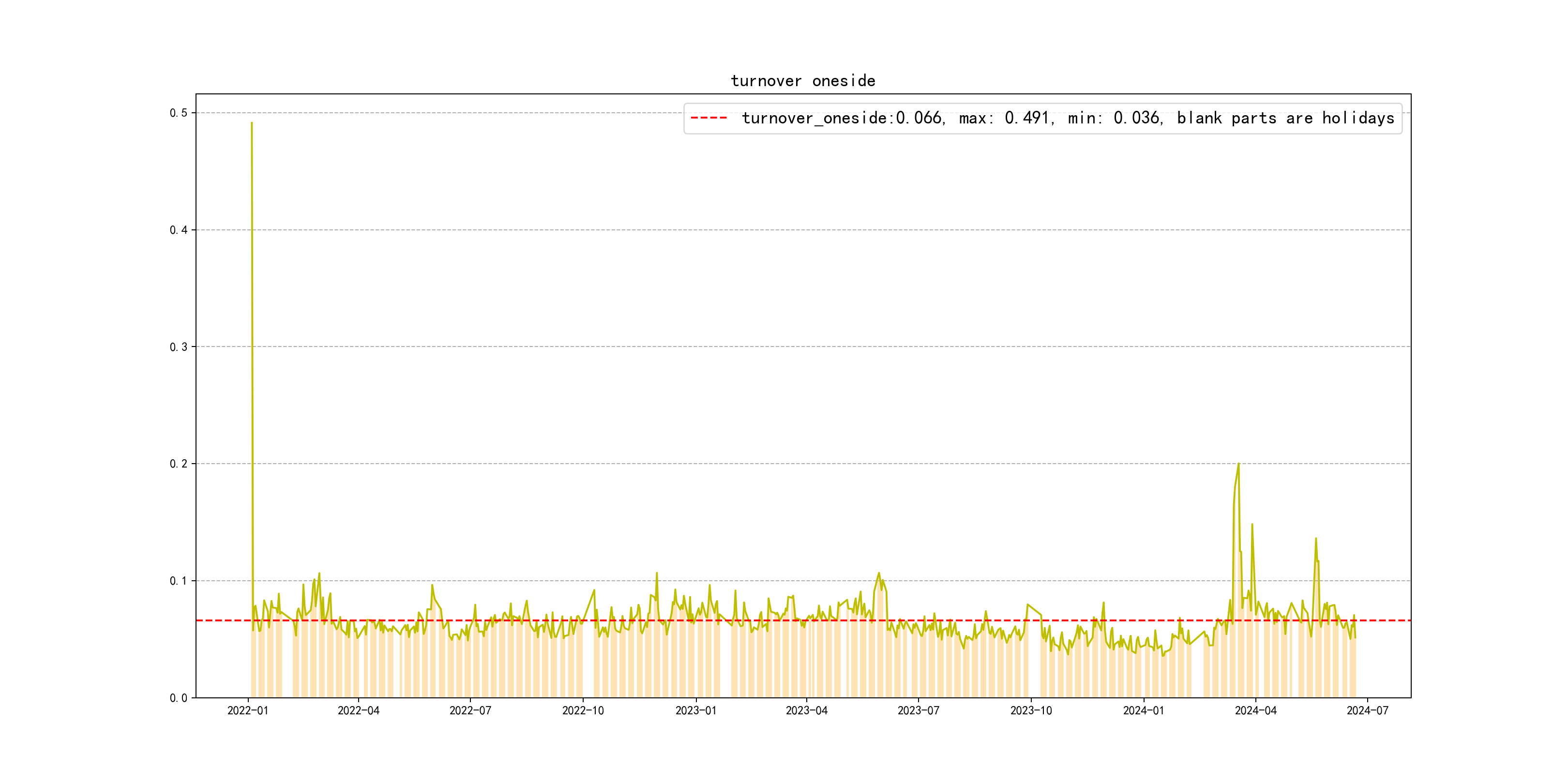This screenshot has width=1568, height=784.
Task: Click the 2024-01 x-axis date label
Action: click(1143, 710)
